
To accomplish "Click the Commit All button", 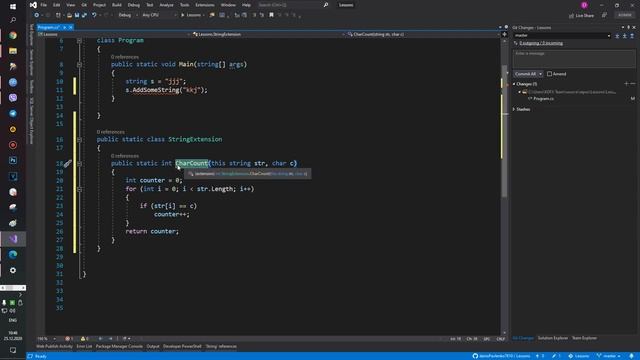I will tap(525, 74).
